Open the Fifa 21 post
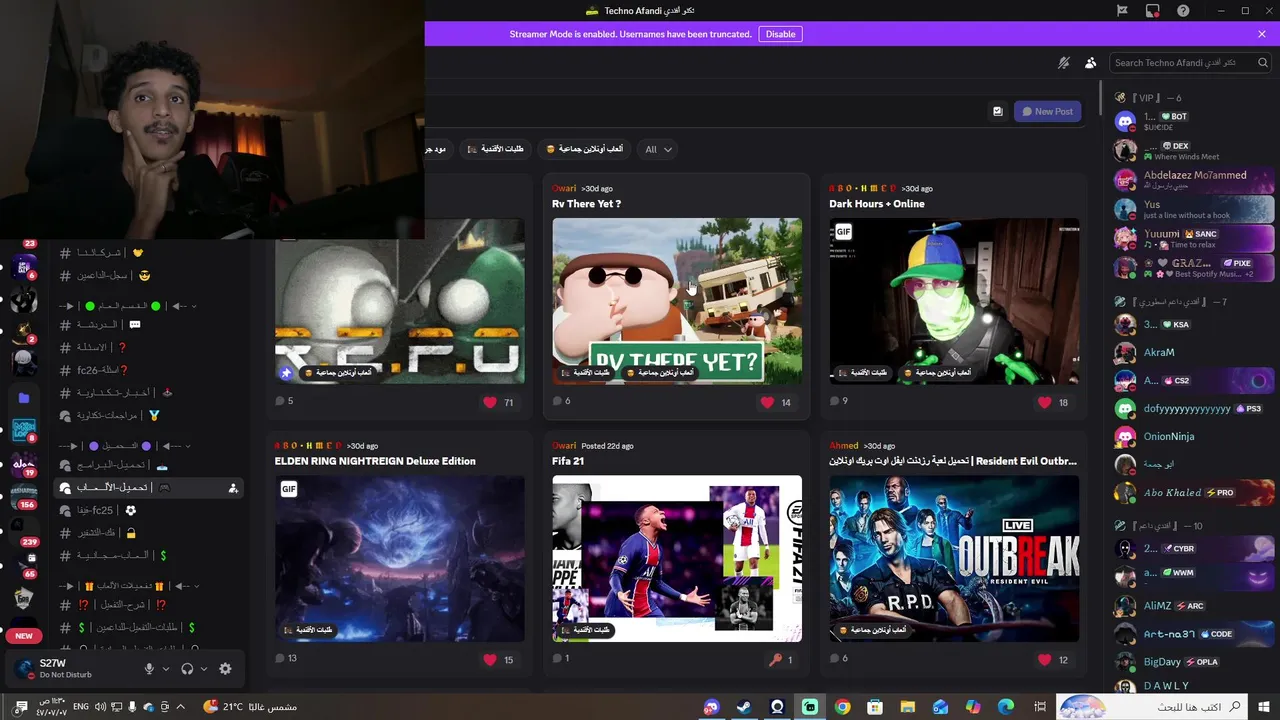The height and width of the screenshot is (720, 1280). coord(567,461)
